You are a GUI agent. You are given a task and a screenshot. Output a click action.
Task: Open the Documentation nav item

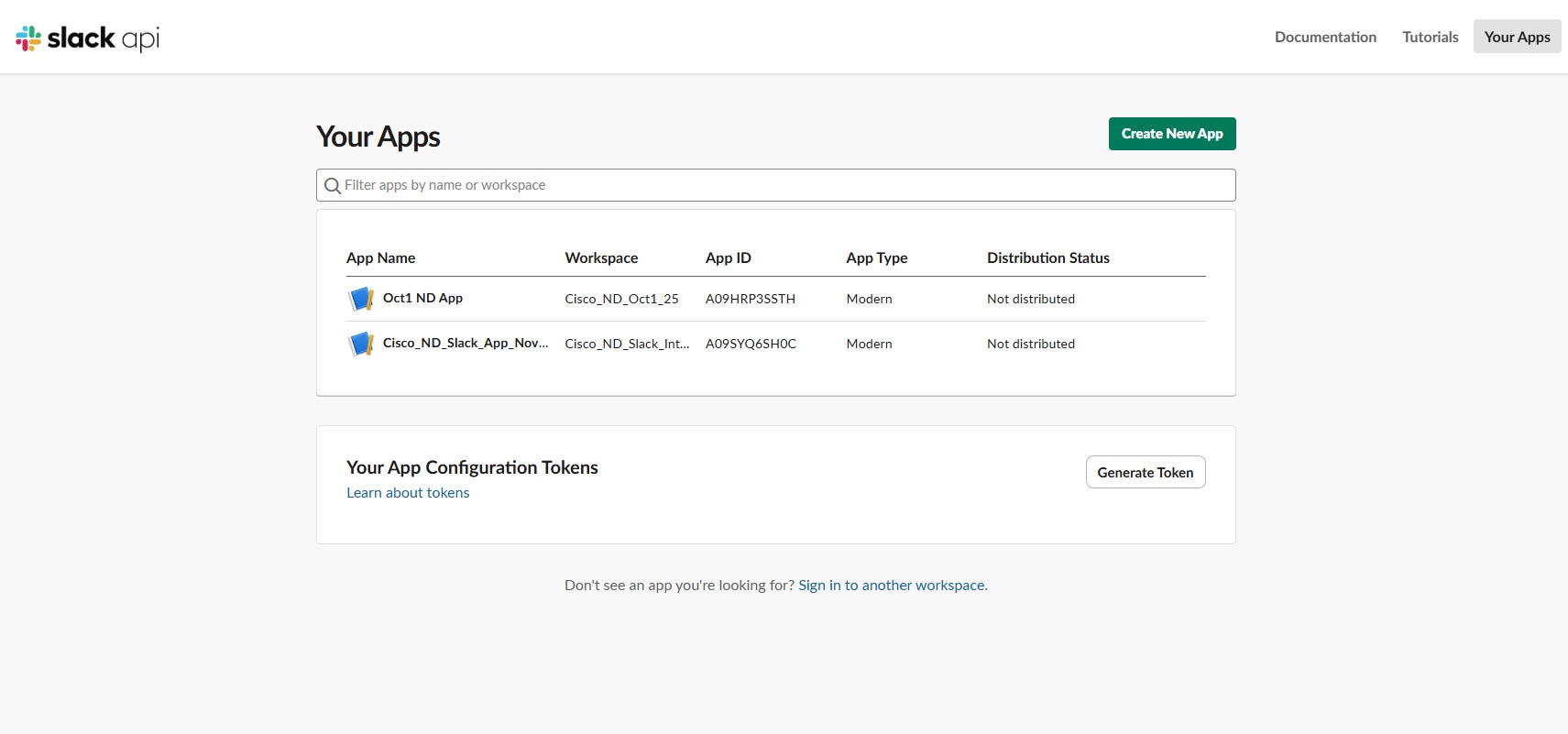(x=1325, y=37)
